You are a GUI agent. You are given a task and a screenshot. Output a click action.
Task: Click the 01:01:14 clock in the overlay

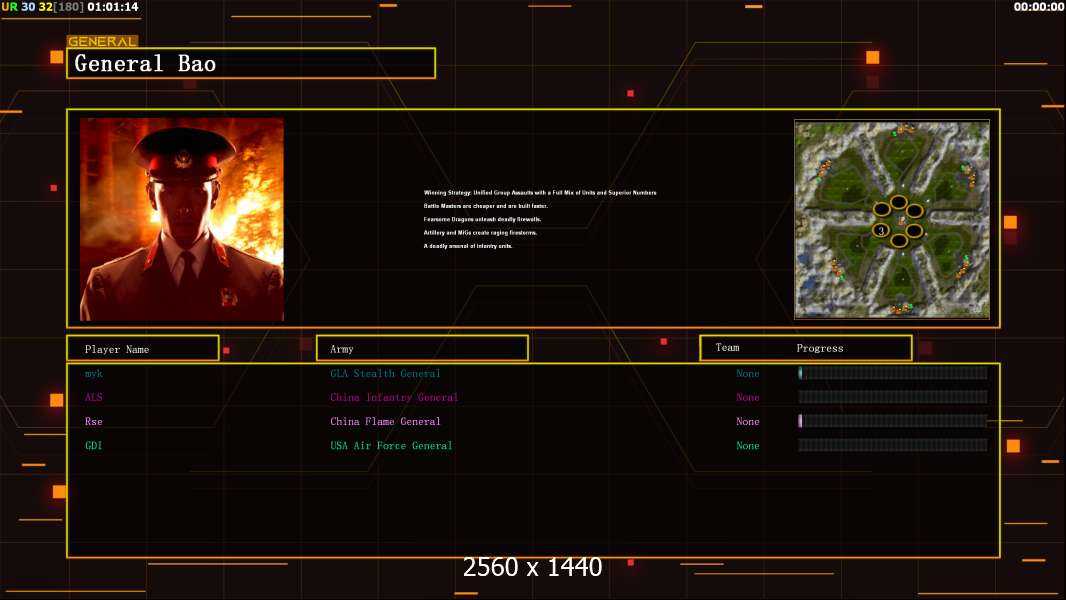click(x=113, y=7)
